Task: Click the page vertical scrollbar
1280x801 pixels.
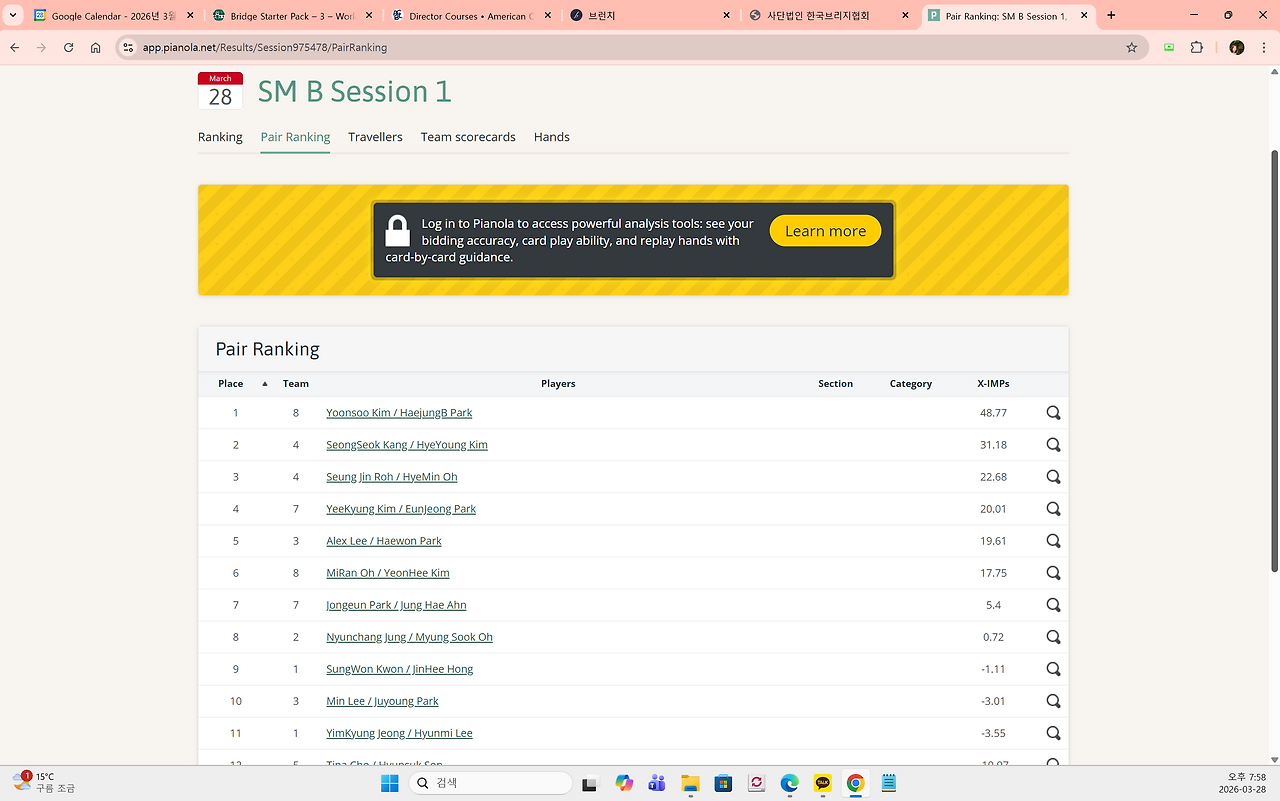Action: (1274, 360)
